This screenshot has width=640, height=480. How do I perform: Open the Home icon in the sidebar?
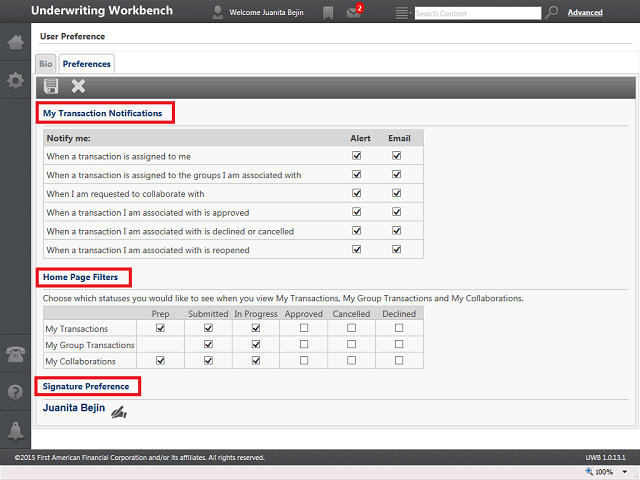[x=16, y=42]
